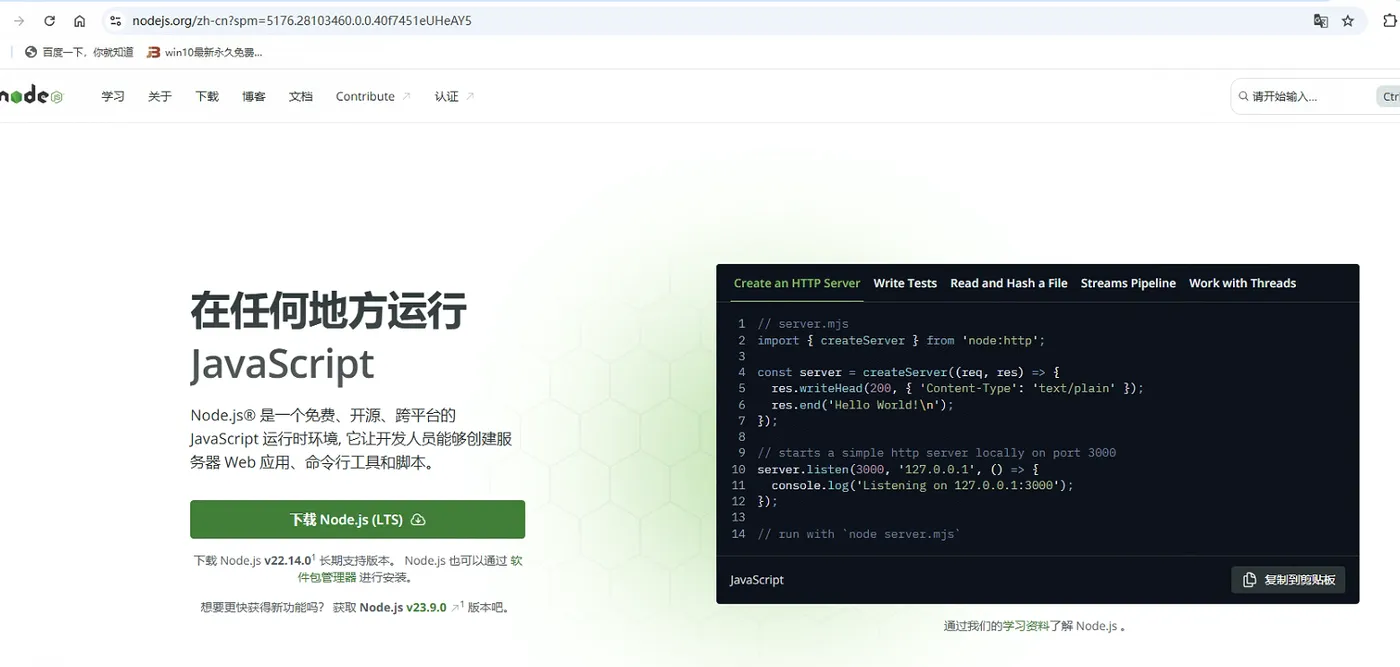Click the address bar URL
Screen dimensions: 1400x667
pyautogui.click(x=302, y=21)
